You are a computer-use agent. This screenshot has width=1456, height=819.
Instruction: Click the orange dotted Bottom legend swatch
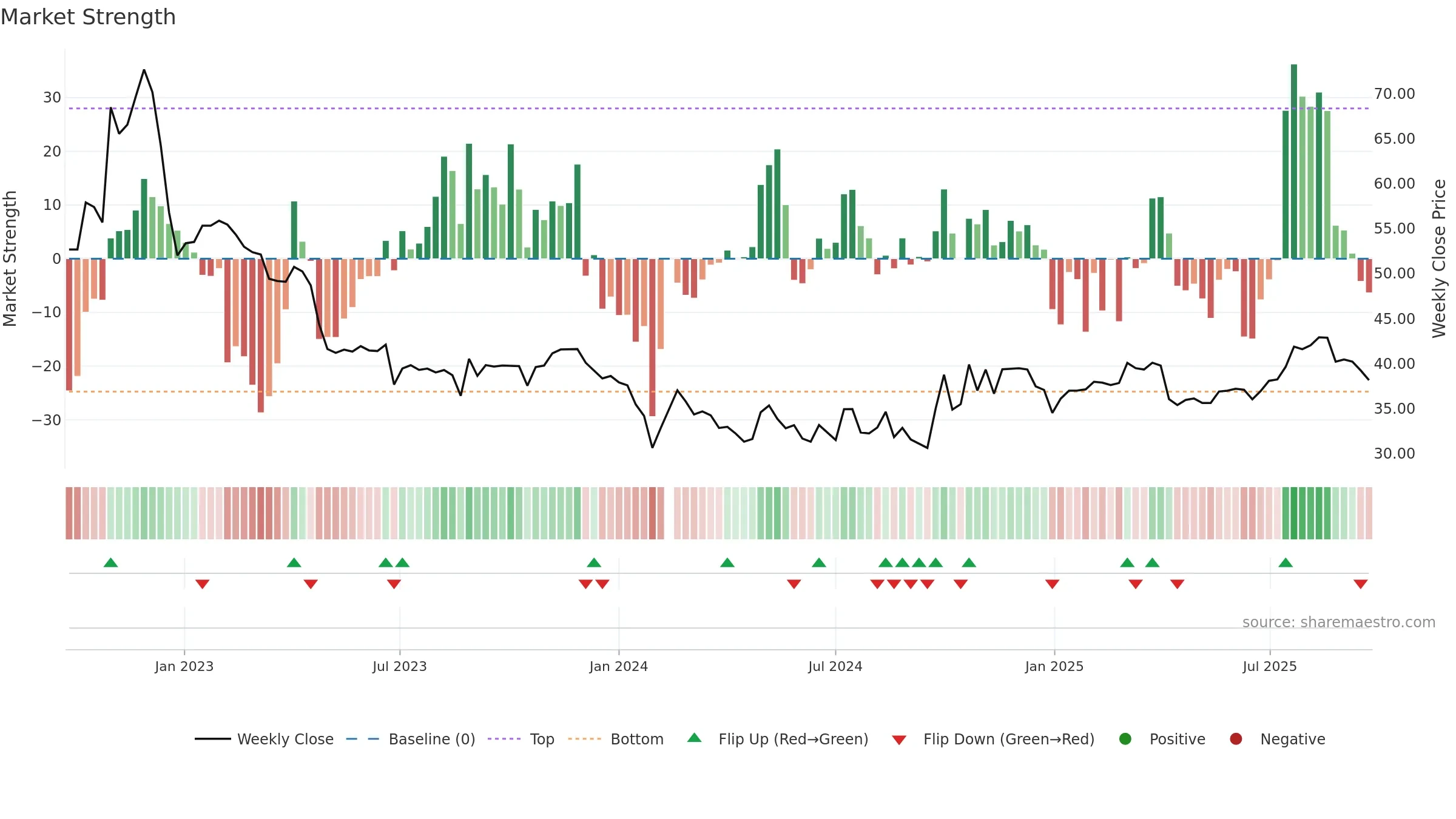coord(585,739)
